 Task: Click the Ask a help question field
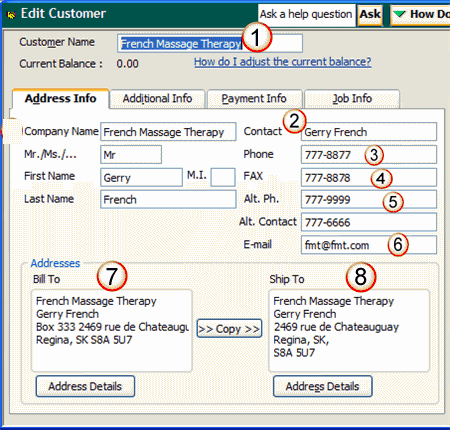307,15
